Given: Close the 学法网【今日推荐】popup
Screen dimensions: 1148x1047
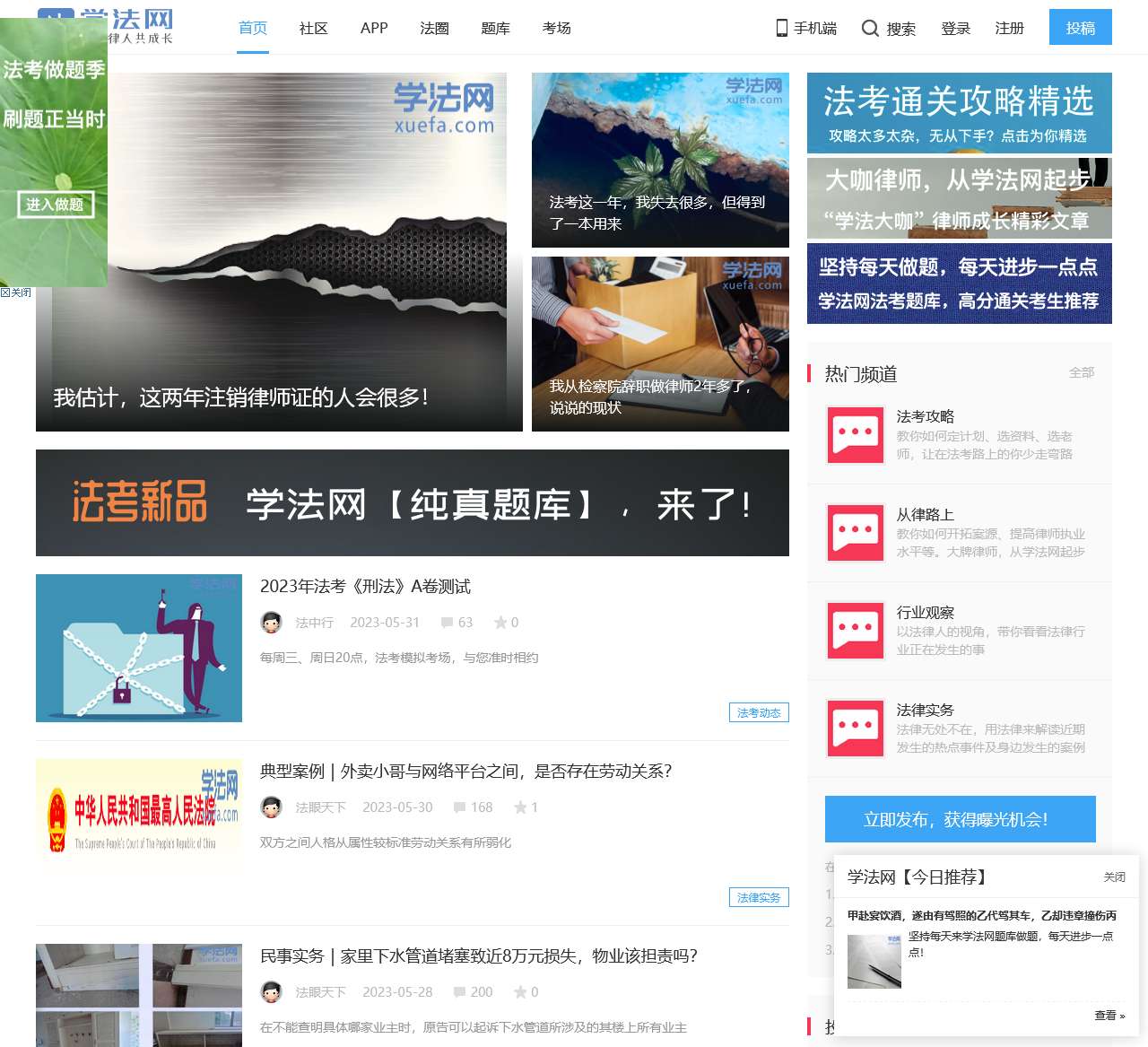Looking at the screenshot, I should point(1115,877).
